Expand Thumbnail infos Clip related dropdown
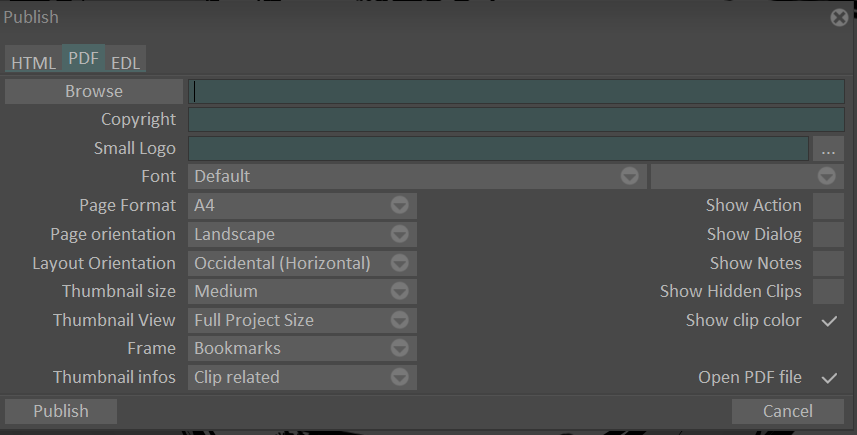Screen dimensions: 857x435 [x=302, y=378]
